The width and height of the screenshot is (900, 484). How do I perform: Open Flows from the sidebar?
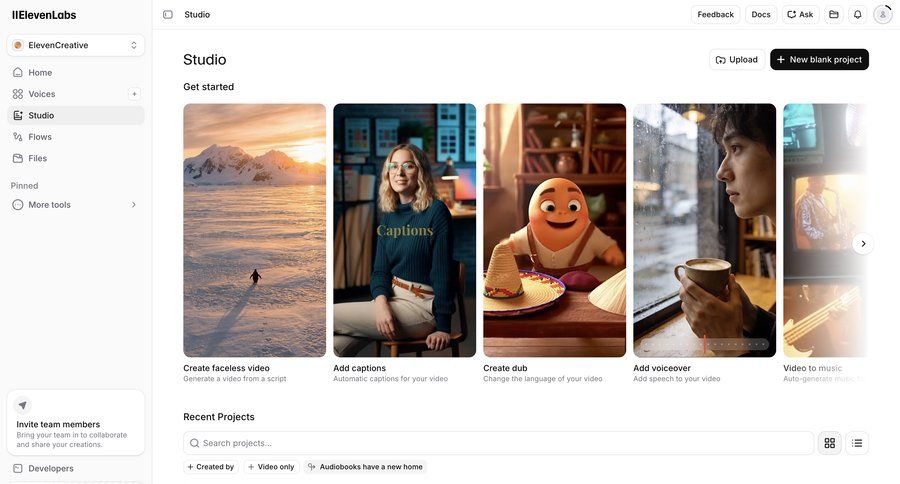[x=76, y=137]
